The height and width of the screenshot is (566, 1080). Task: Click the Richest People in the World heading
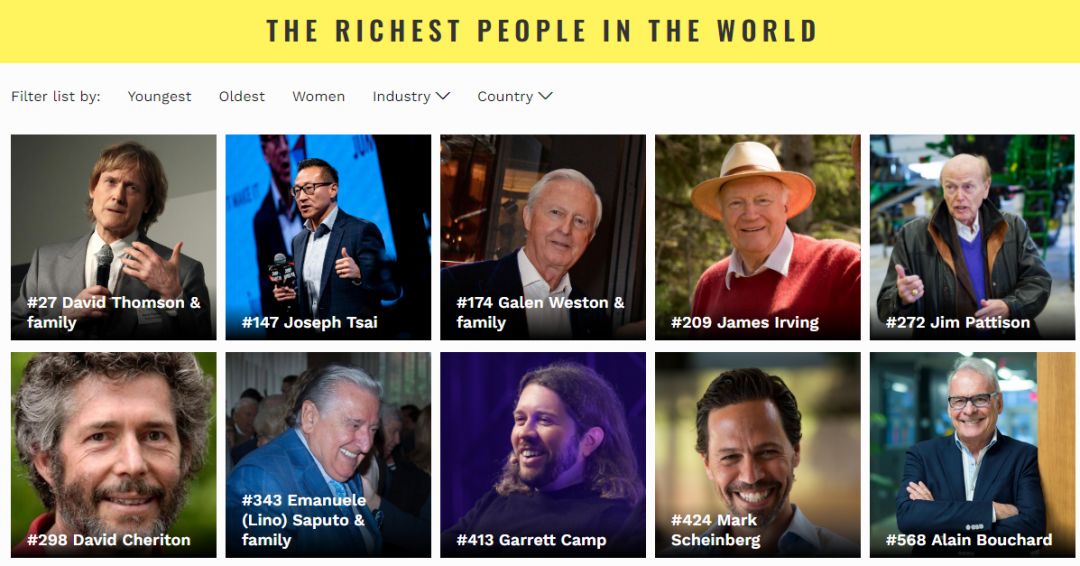541,31
